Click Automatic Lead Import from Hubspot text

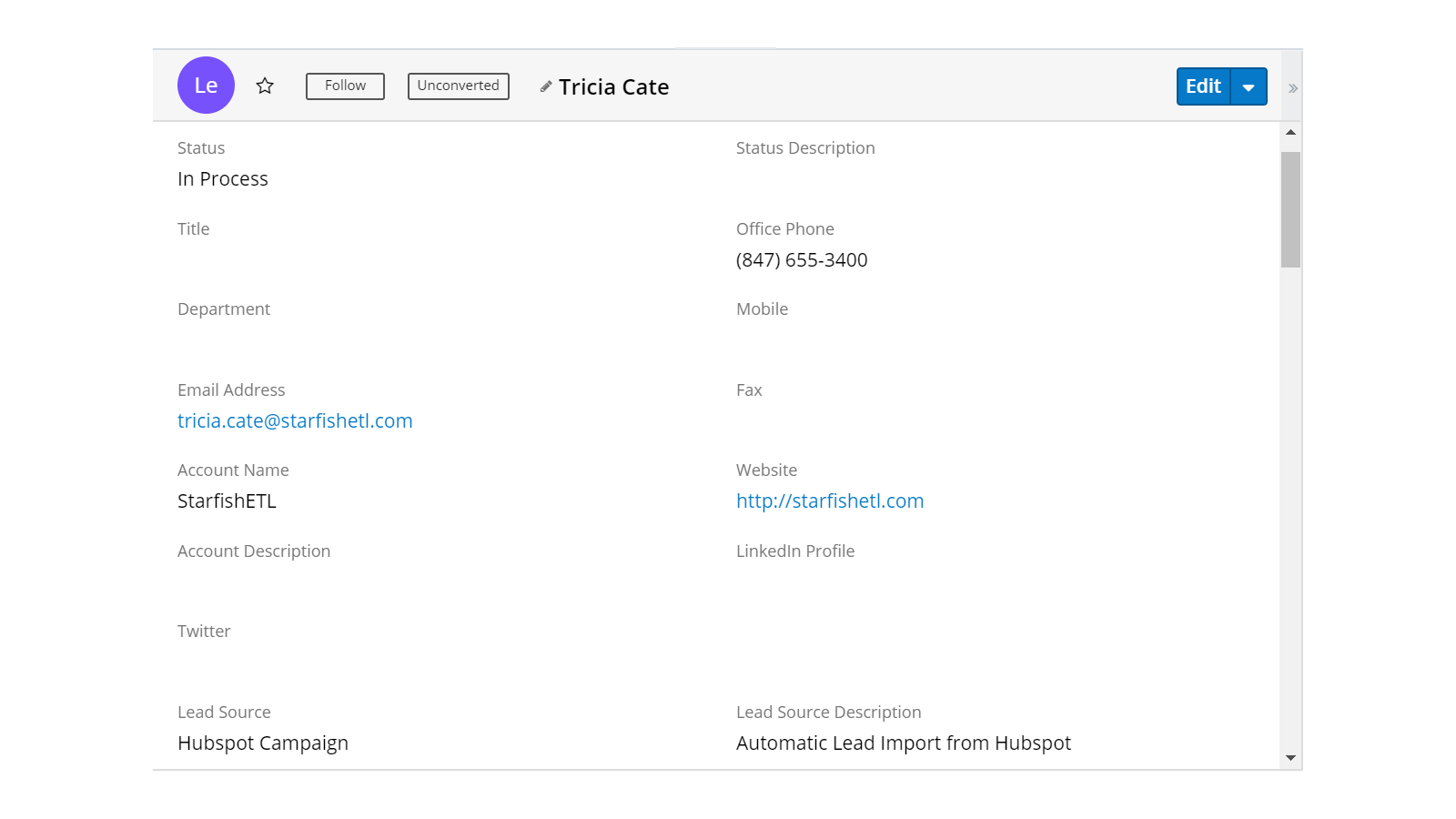coord(903,743)
